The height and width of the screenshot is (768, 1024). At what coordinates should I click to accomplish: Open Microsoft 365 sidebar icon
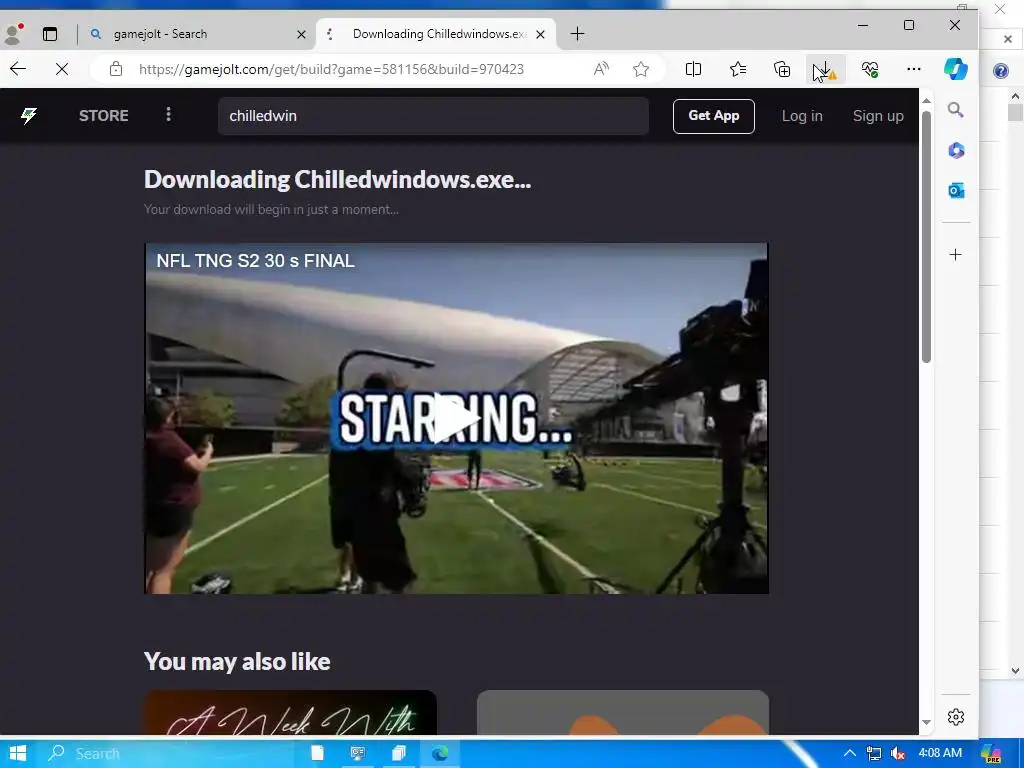pos(956,151)
